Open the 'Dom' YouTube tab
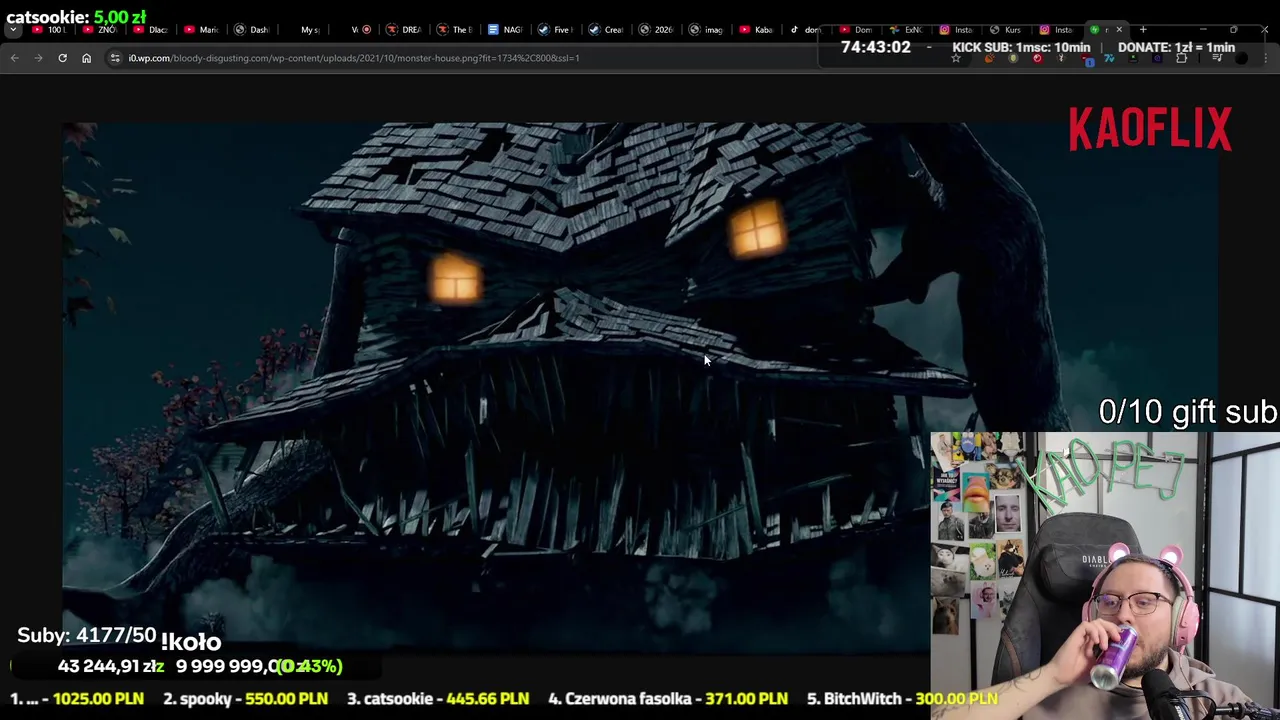Screen dimensions: 1280x720 coord(856,30)
